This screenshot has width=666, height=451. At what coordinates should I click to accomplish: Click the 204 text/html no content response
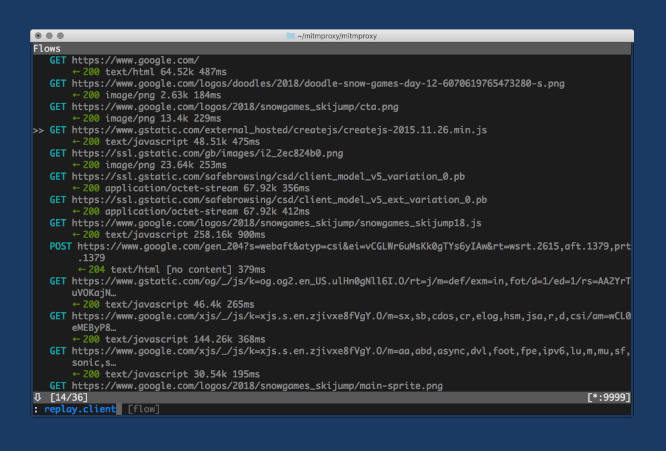[168, 269]
